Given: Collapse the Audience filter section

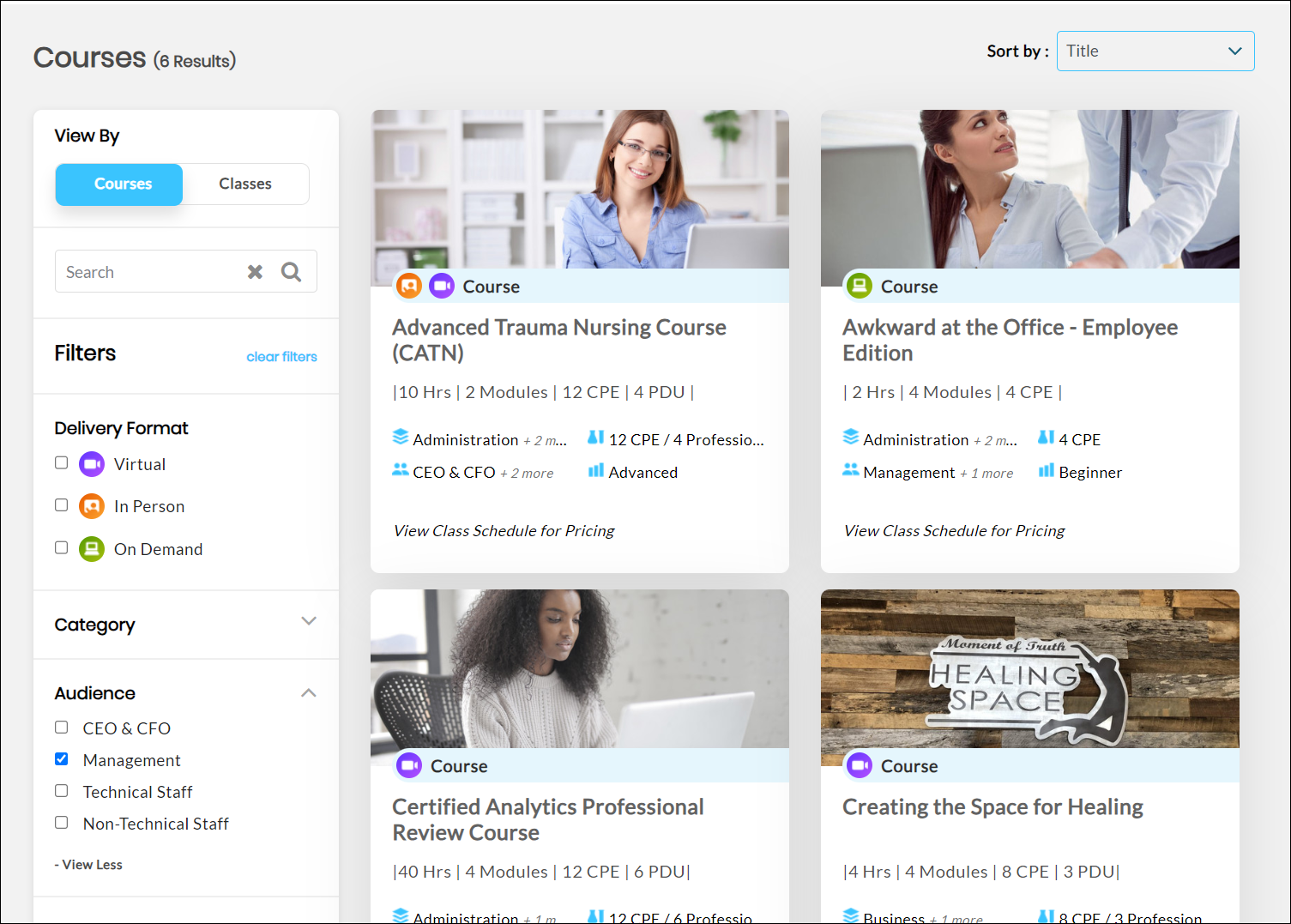Looking at the screenshot, I should pyautogui.click(x=309, y=693).
